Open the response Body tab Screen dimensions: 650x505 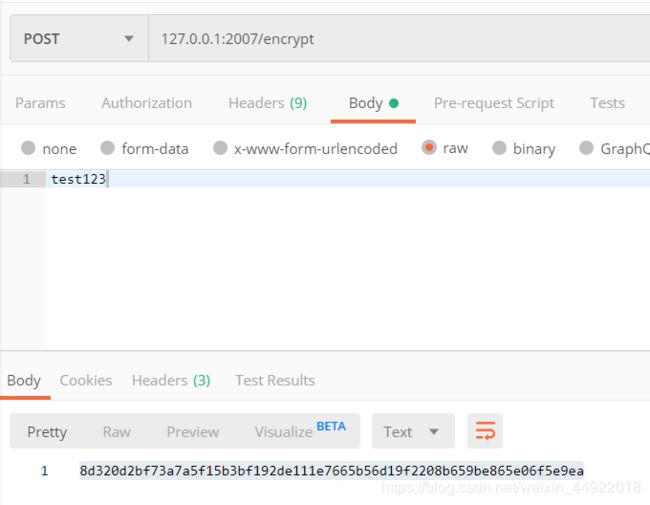click(x=24, y=380)
